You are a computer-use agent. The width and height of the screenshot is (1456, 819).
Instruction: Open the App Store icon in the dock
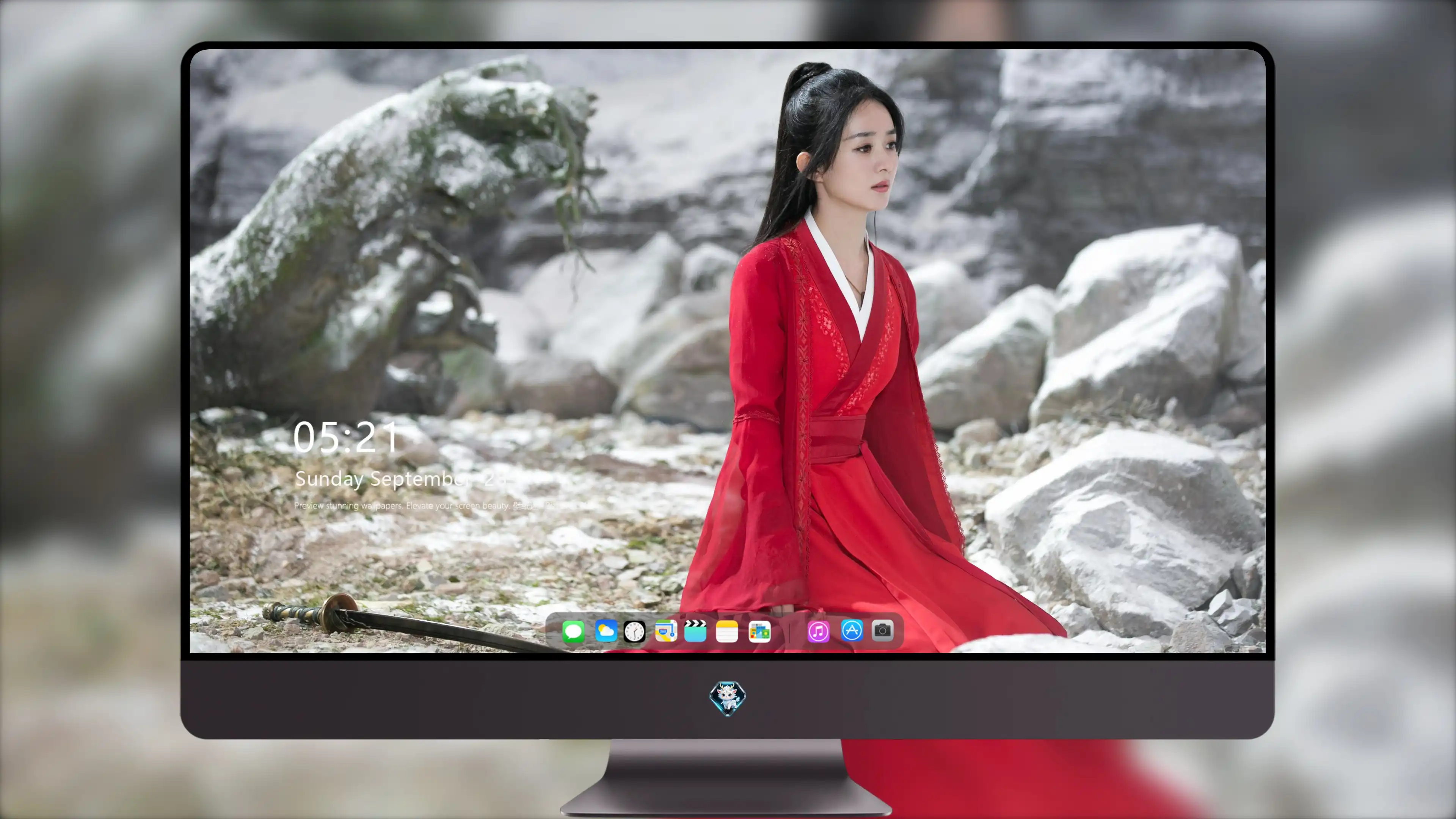pyautogui.click(x=851, y=630)
